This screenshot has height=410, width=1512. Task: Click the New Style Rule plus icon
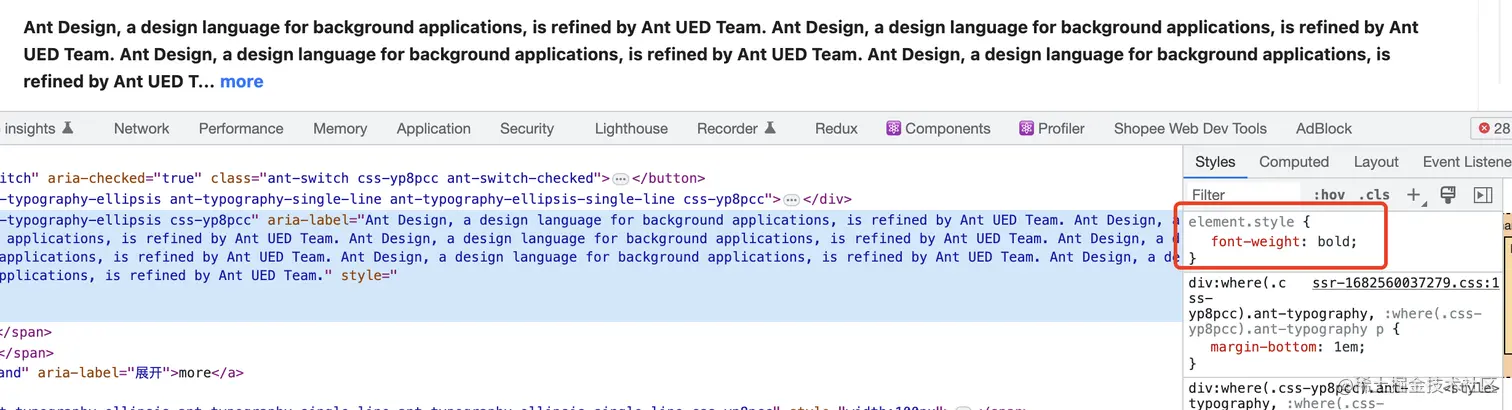coord(1415,194)
